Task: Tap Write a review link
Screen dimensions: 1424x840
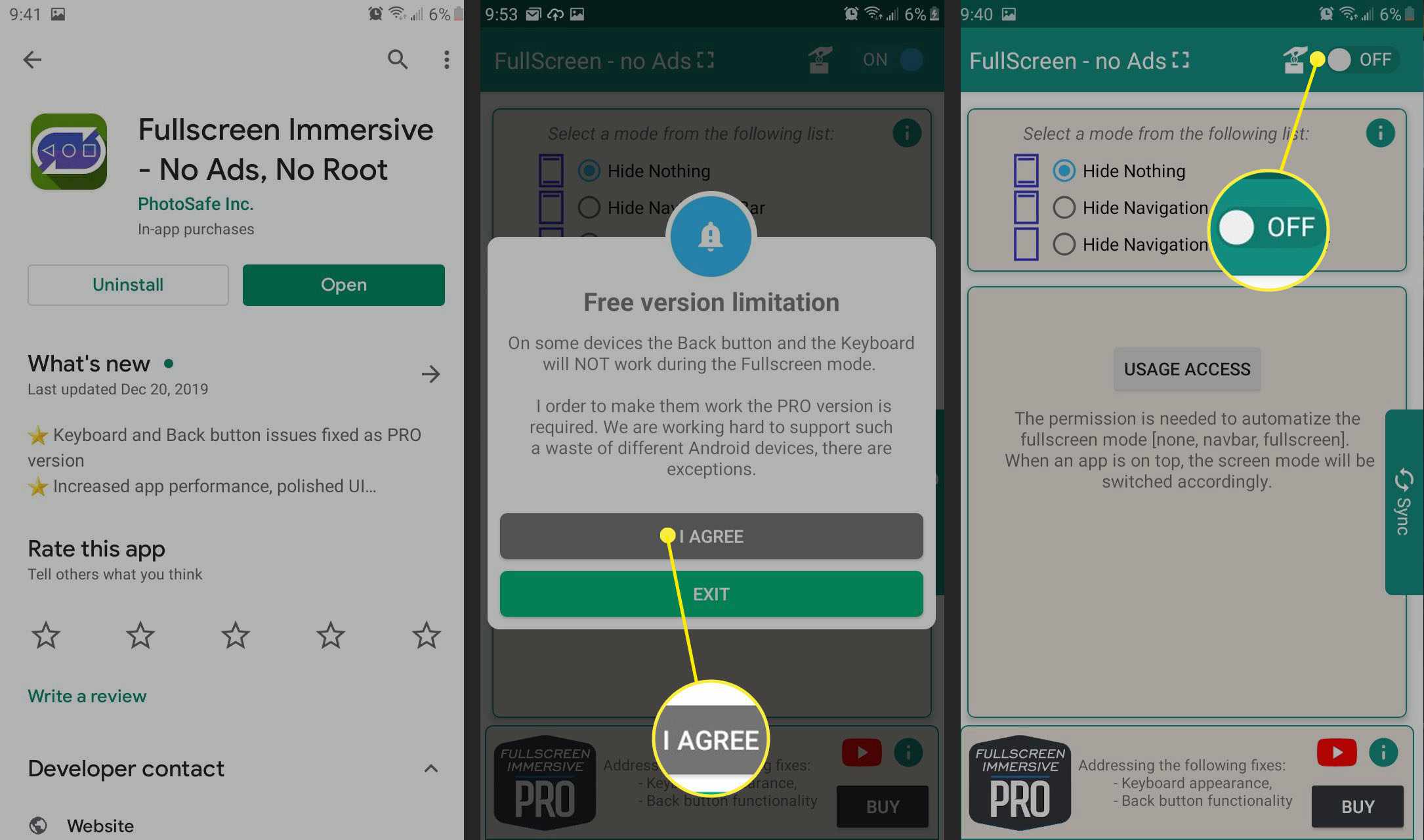Action: [87, 695]
